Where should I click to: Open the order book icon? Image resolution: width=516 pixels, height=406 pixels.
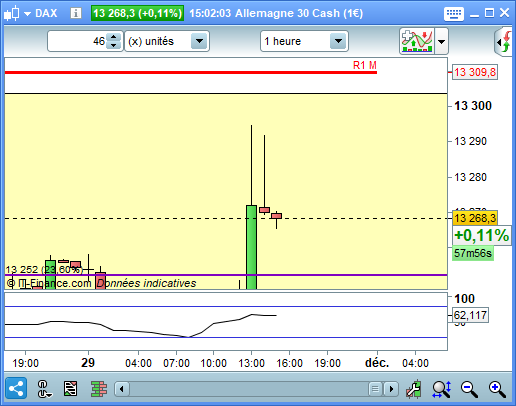pos(99,389)
